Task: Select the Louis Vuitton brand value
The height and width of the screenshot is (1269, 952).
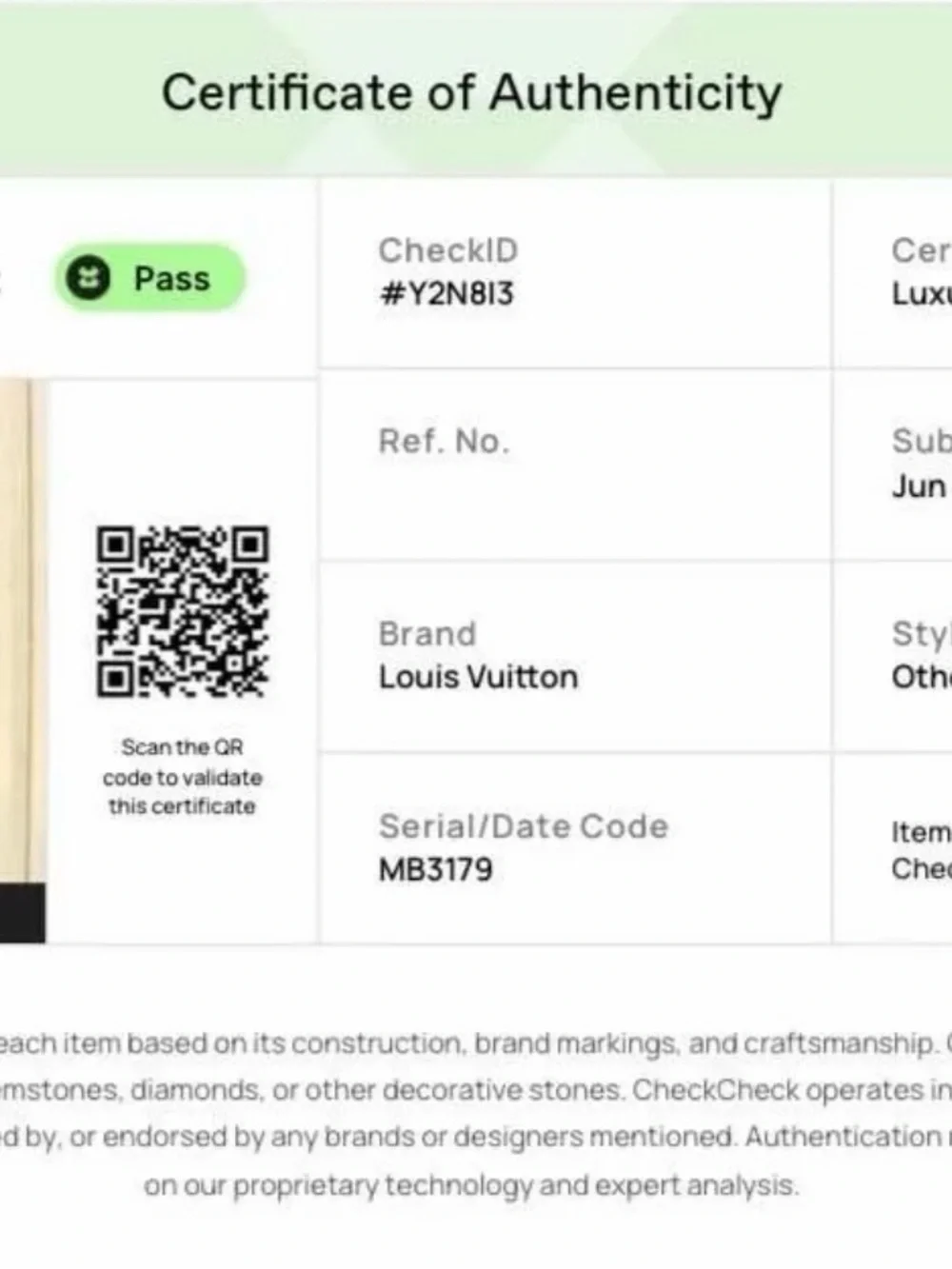Action: [478, 677]
